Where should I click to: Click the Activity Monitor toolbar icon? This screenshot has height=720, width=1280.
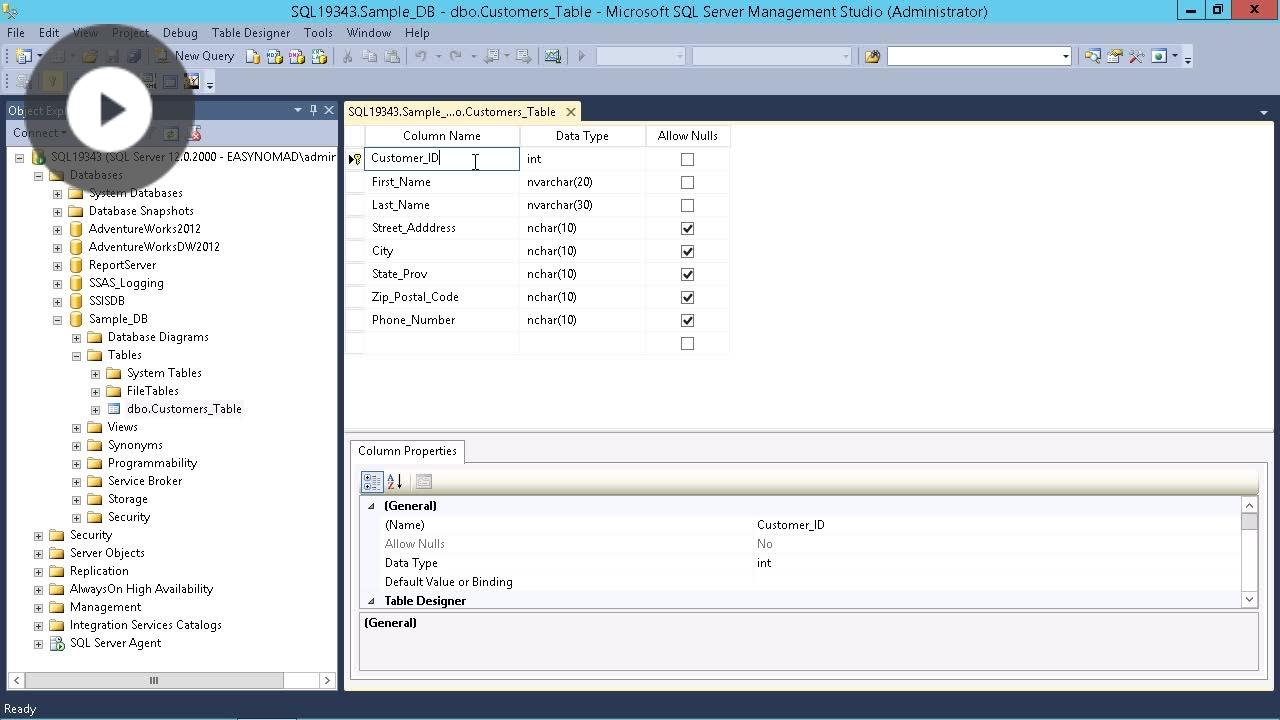[552, 56]
